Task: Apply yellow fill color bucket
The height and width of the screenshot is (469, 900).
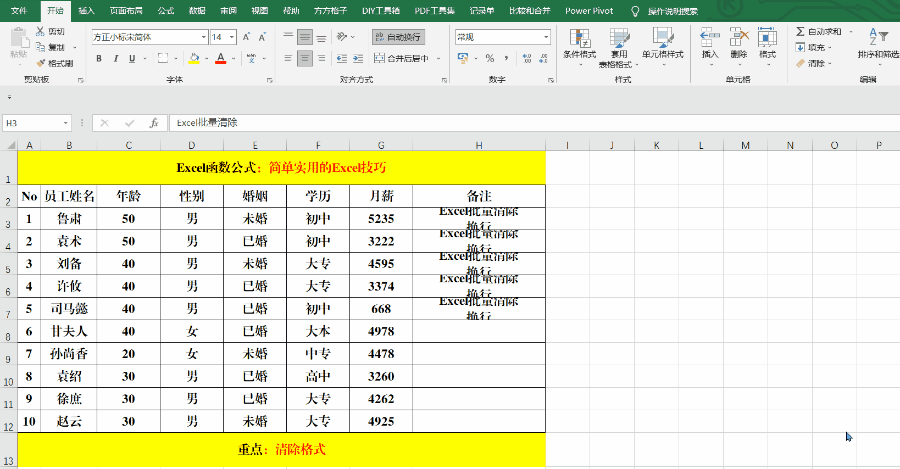Action: (x=194, y=58)
